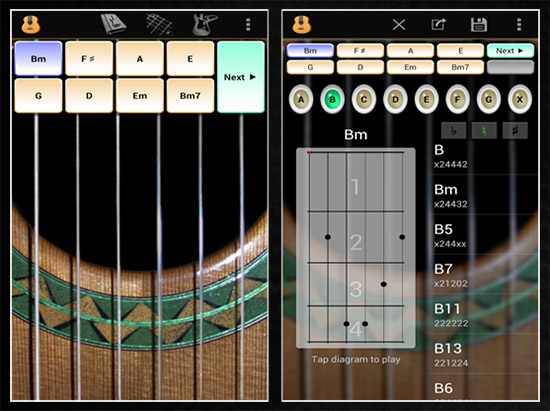This screenshot has width=550, height=411.
Task: Play the large E chord pad
Action: tap(190, 59)
